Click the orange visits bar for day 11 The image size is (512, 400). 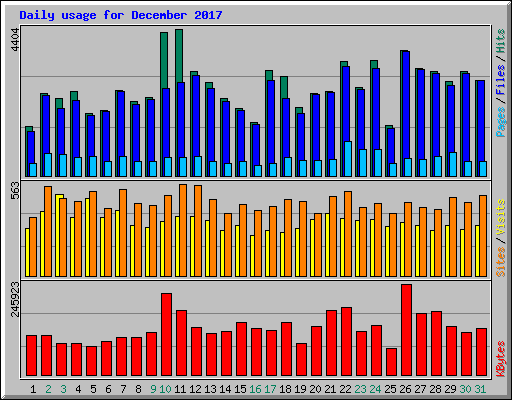pyautogui.click(x=183, y=230)
